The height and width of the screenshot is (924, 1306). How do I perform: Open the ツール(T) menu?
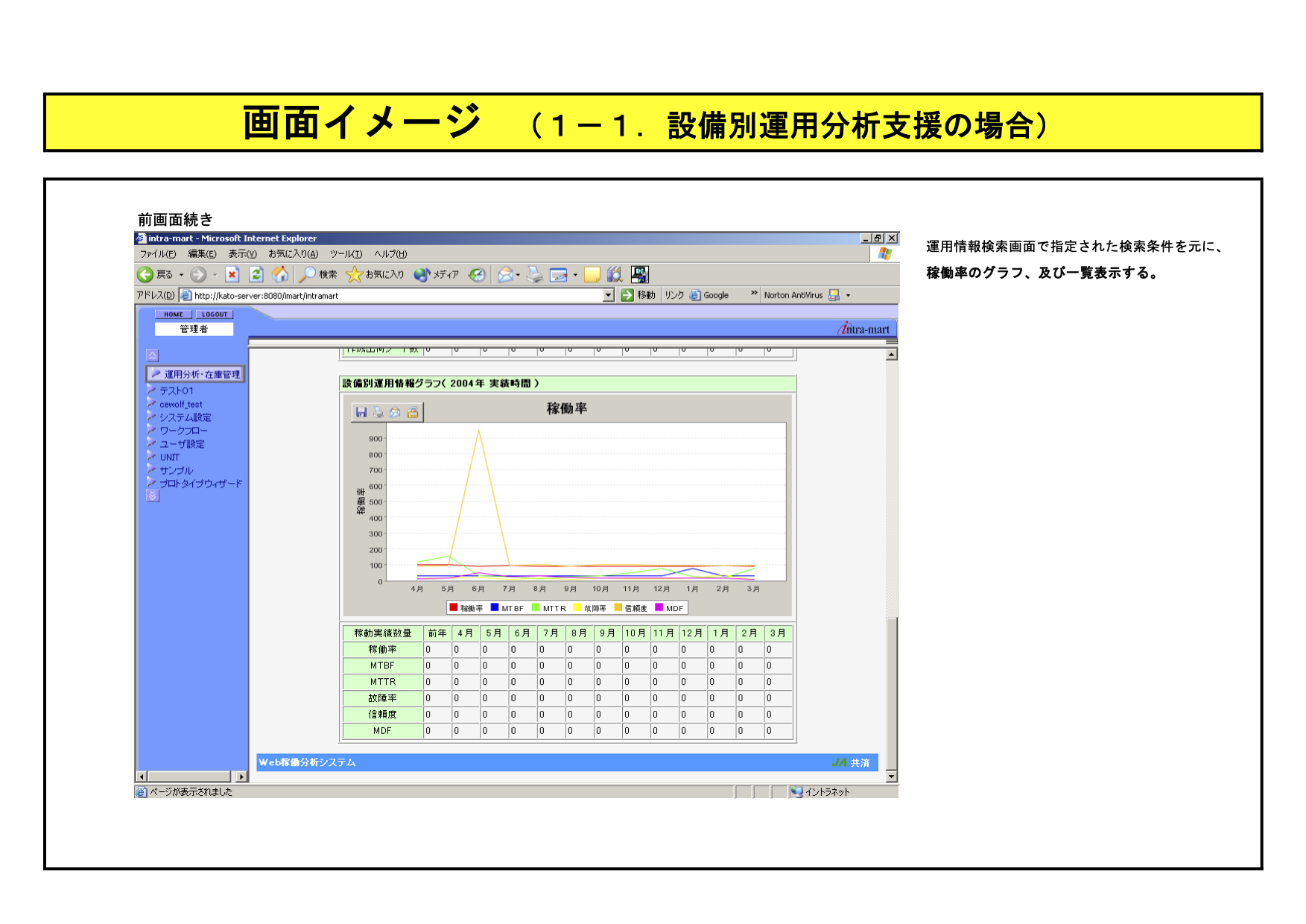tap(346, 254)
